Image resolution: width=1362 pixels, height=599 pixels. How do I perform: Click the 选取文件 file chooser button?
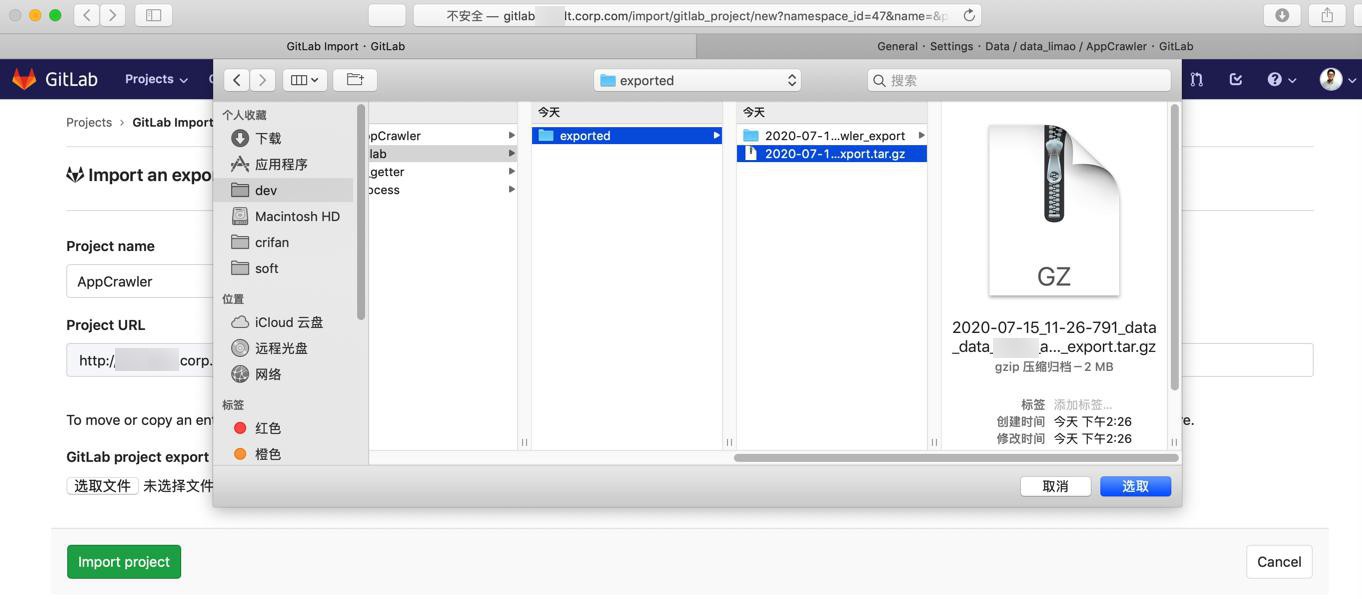(x=102, y=485)
